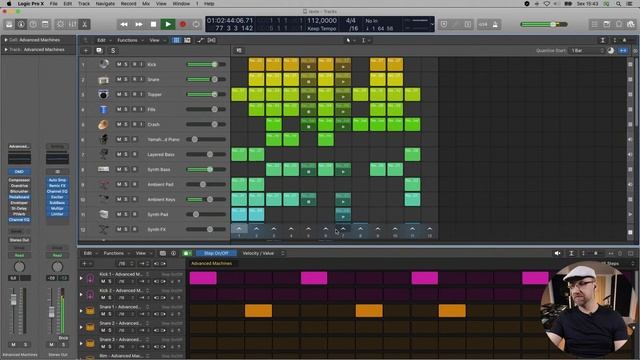Click the first Kick 1 step cell

(x=203, y=278)
